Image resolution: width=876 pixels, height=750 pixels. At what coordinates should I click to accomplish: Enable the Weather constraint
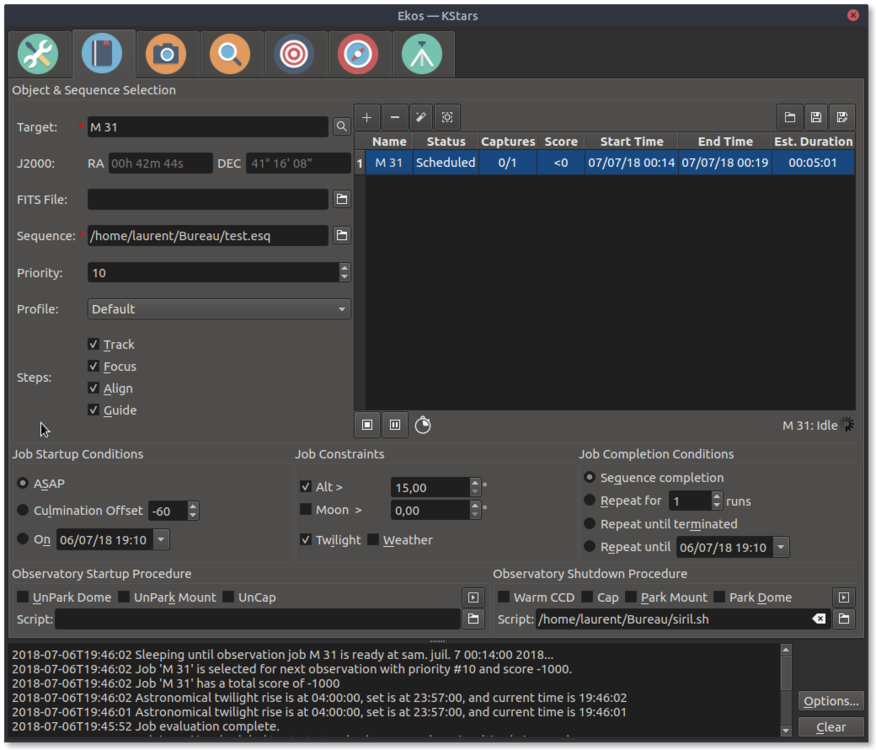[x=372, y=540]
